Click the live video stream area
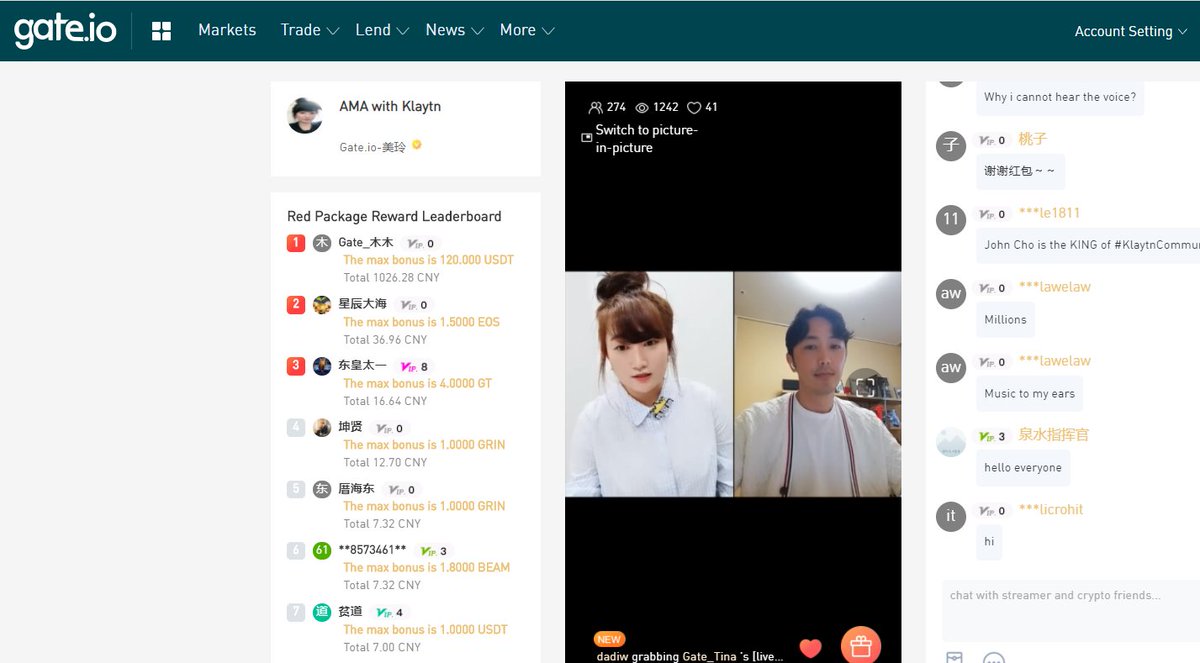Image resolution: width=1200 pixels, height=663 pixels. tap(733, 384)
